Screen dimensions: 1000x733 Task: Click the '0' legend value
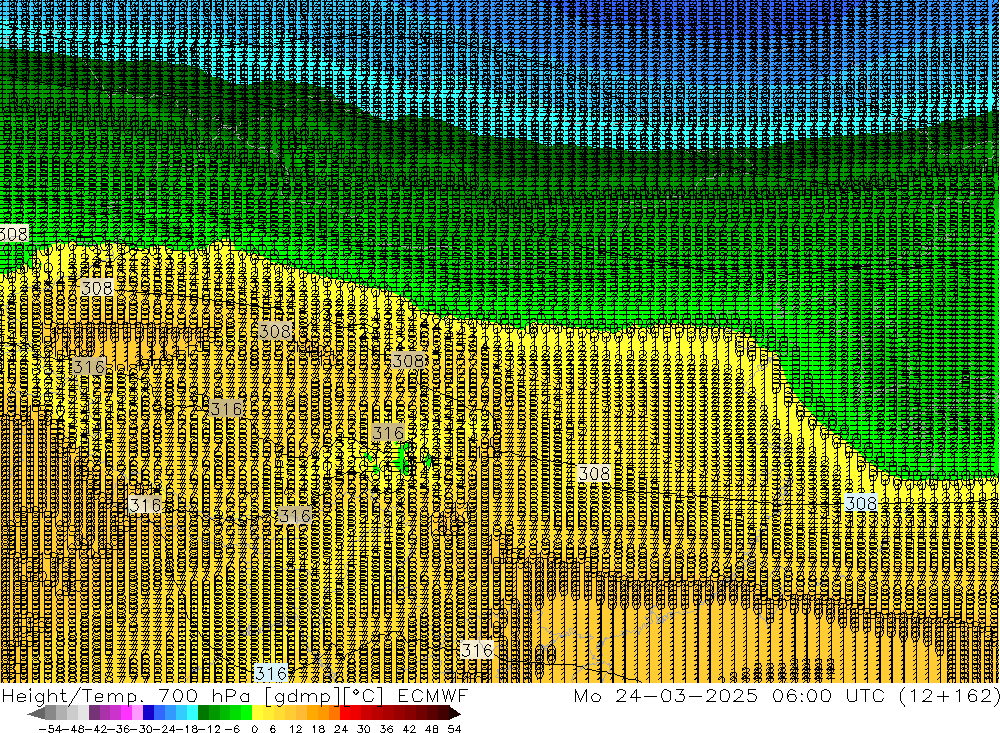pos(254,729)
